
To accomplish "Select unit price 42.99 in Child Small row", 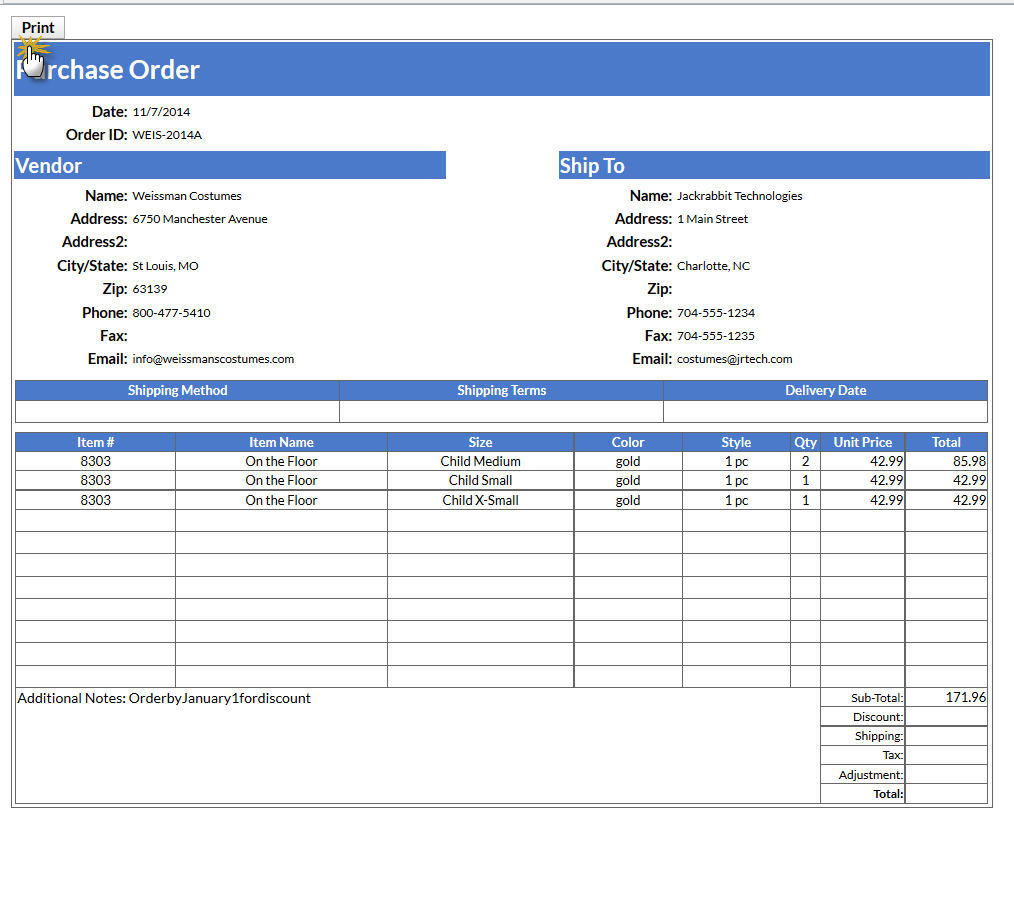I will pos(863,481).
